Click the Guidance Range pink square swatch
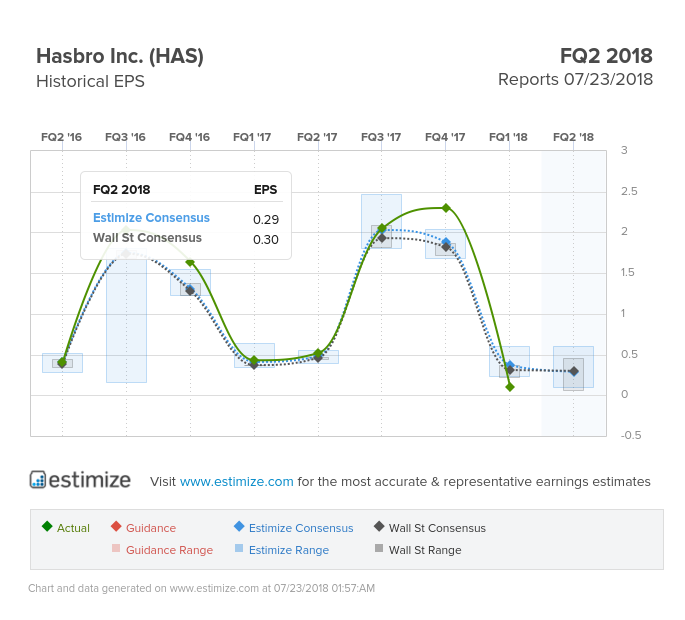 point(116,548)
